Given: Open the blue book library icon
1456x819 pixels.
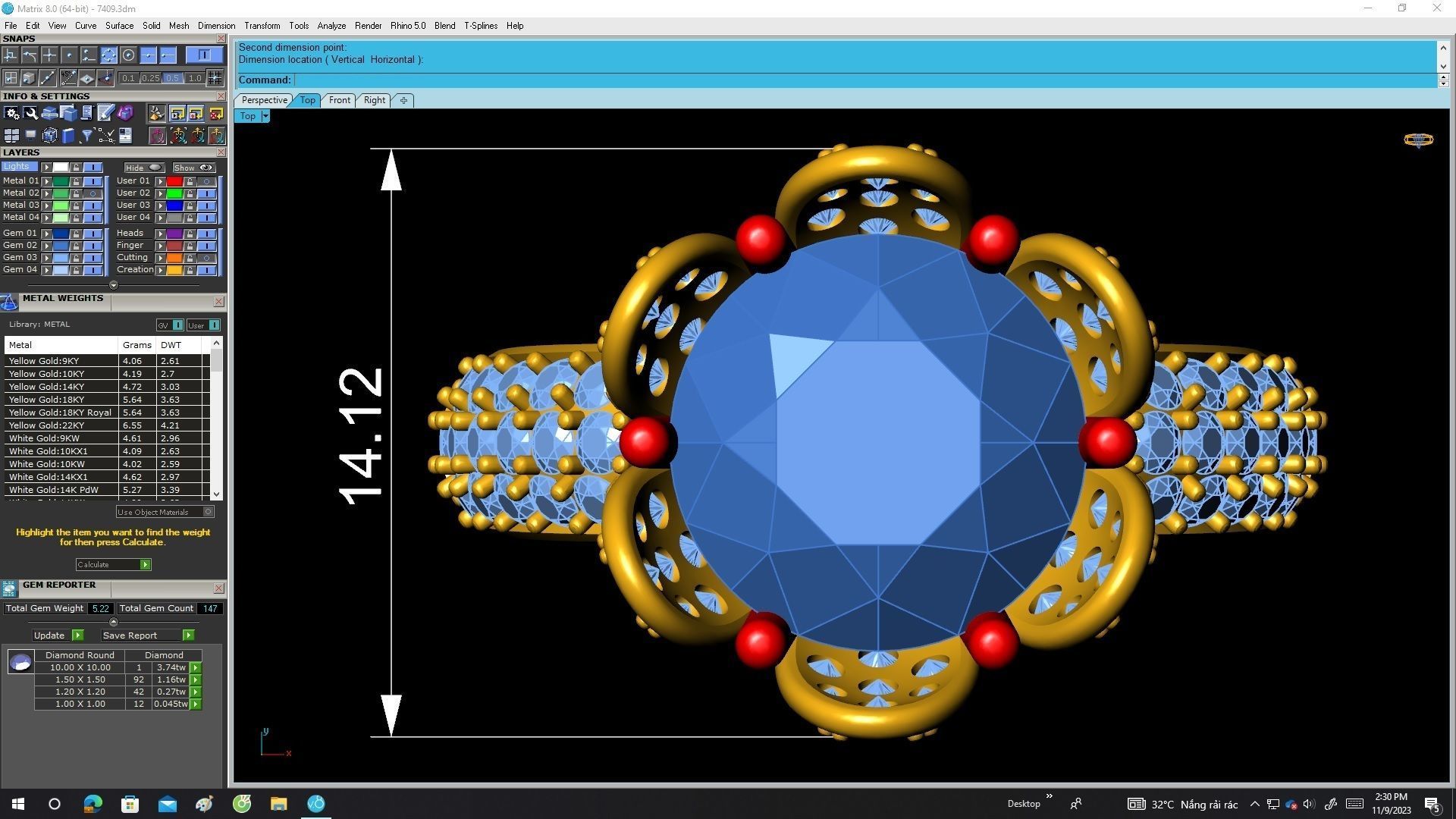Looking at the screenshot, I should pyautogui.click(x=68, y=136).
